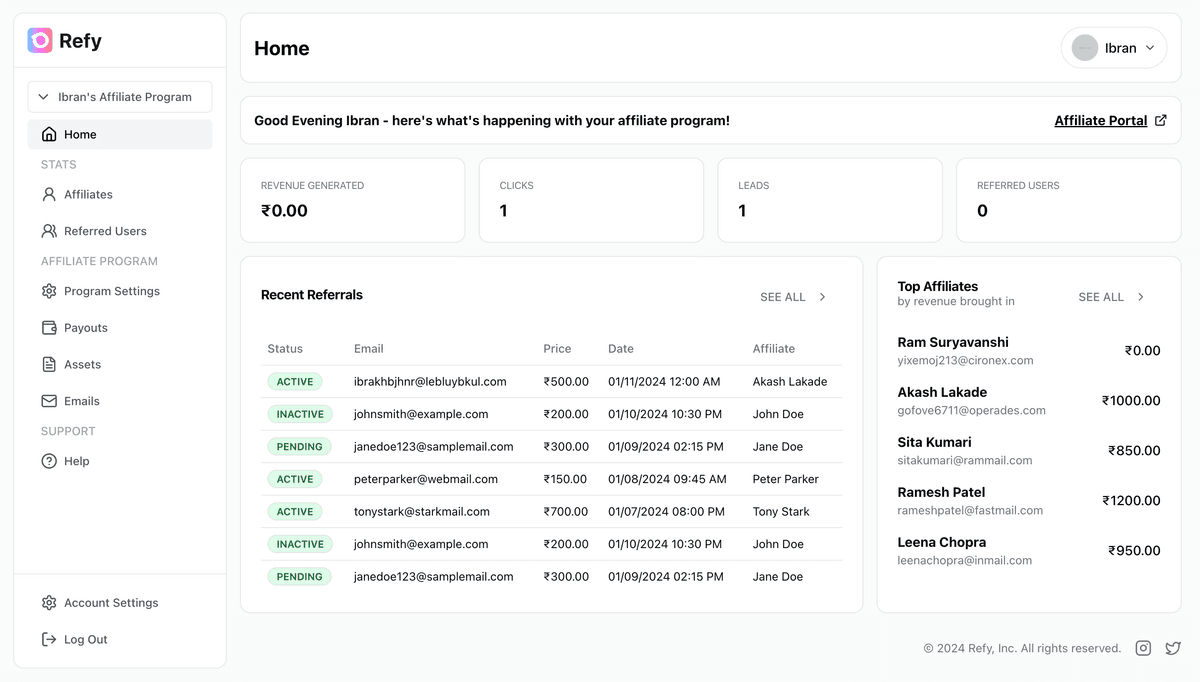
Task: Open the Account Settings icon
Action: [48, 602]
